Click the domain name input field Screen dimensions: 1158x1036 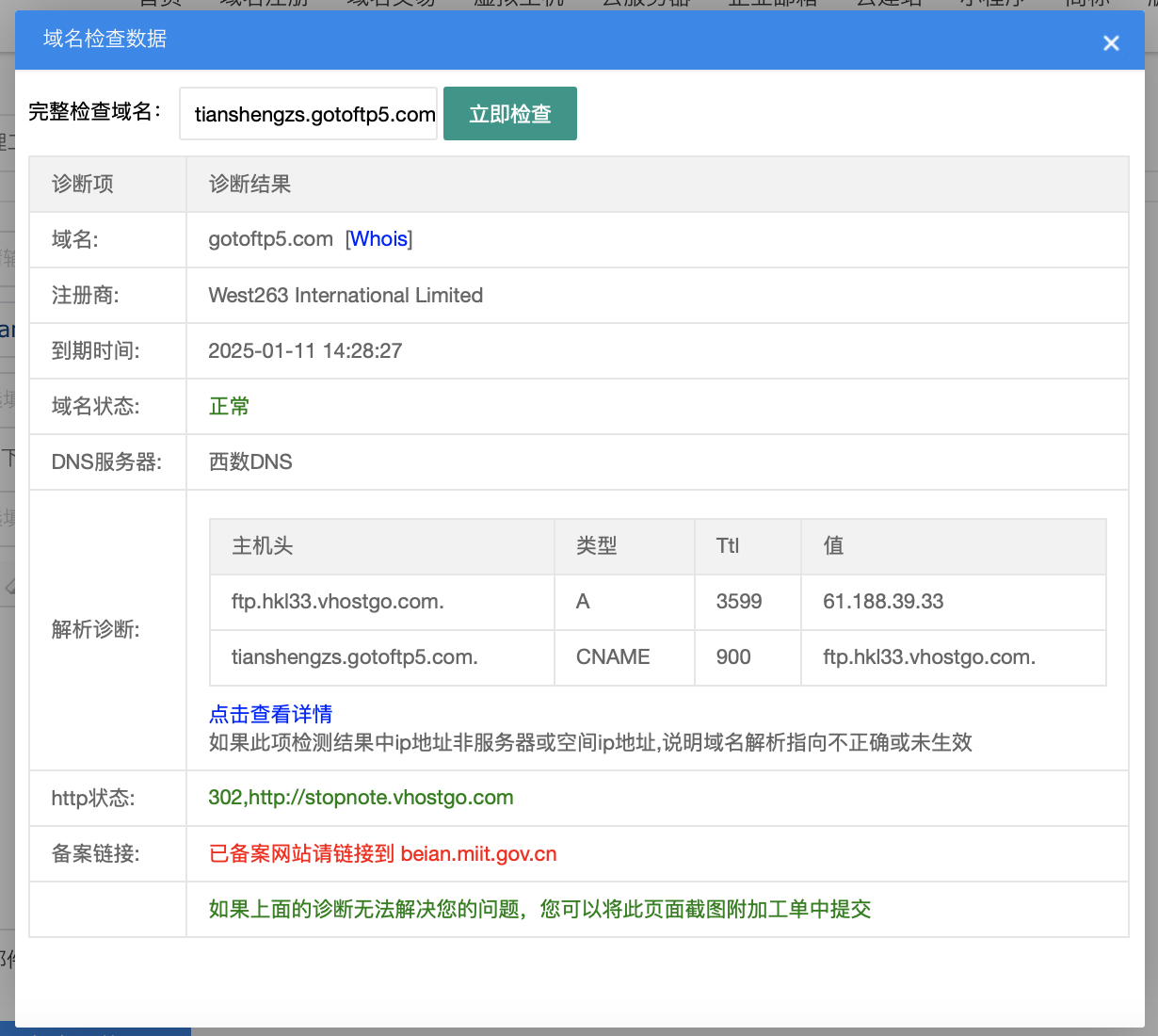tap(309, 114)
